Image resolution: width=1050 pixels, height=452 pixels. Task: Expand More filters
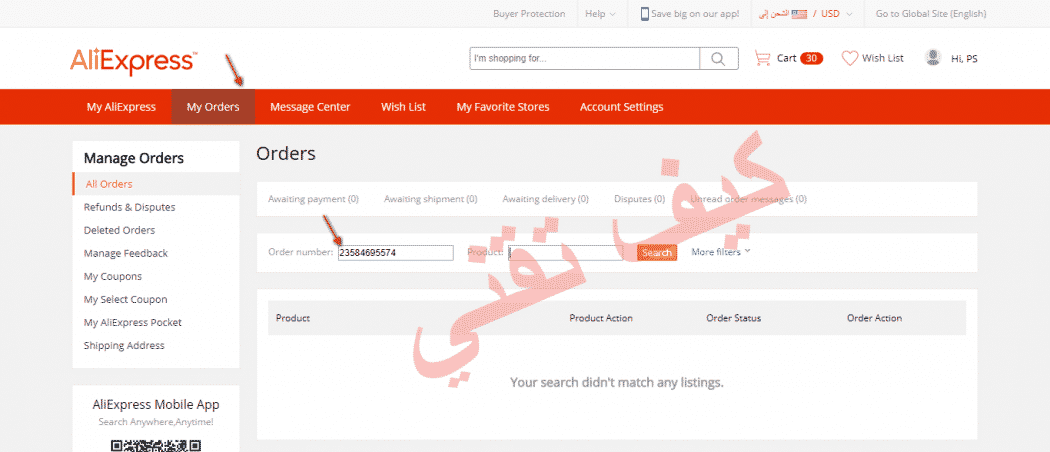[721, 252]
